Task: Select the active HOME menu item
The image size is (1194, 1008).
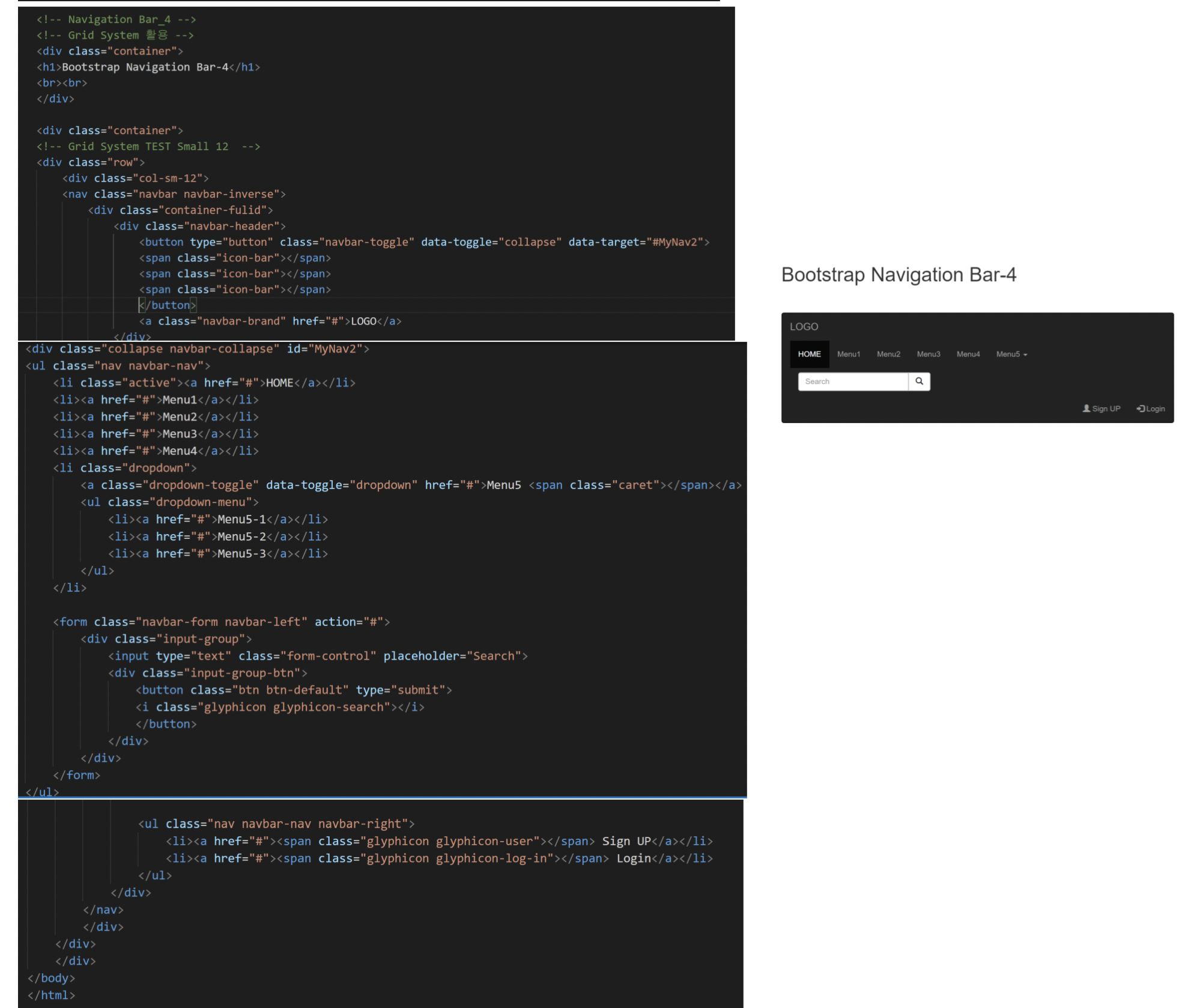Action: [x=809, y=354]
